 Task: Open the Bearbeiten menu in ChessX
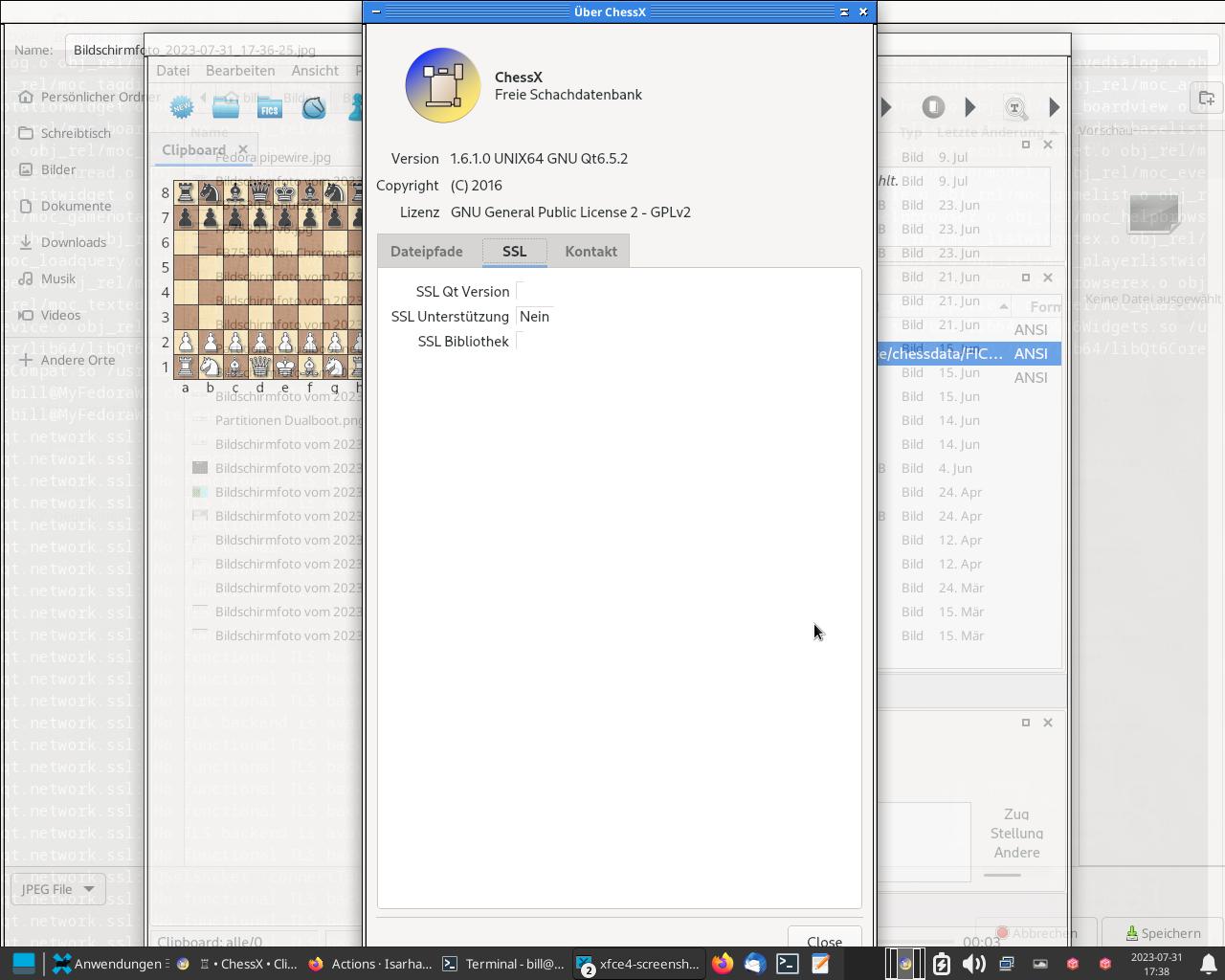(240, 71)
